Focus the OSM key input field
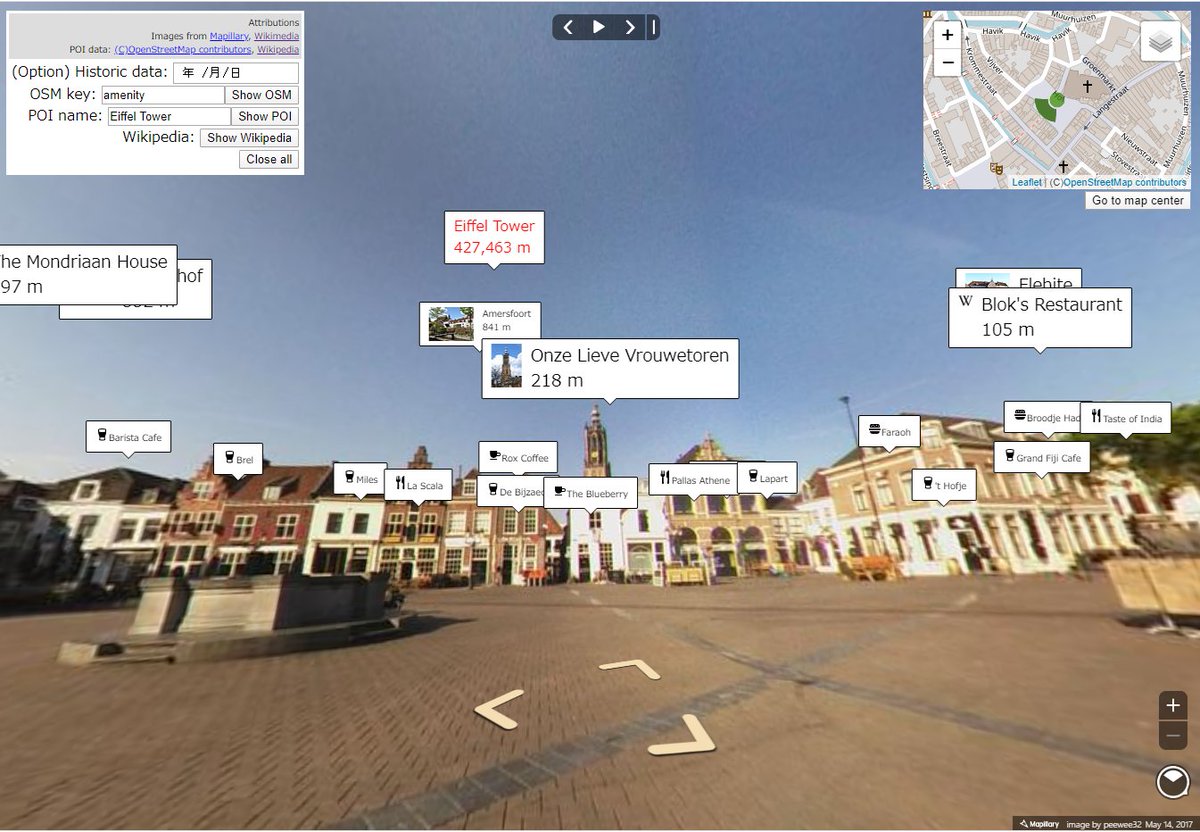This screenshot has height=832, width=1200. (x=163, y=95)
